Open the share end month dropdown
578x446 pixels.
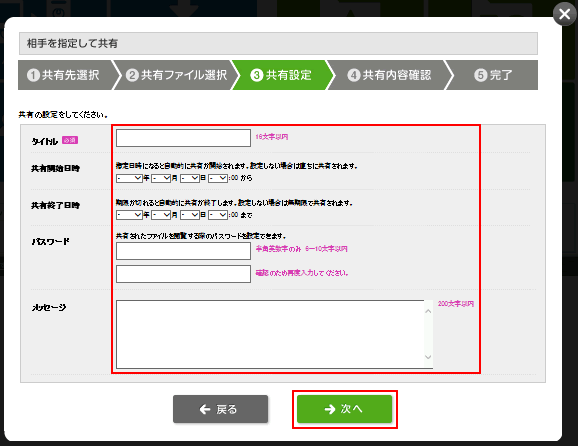pyautogui.click(x=161, y=215)
